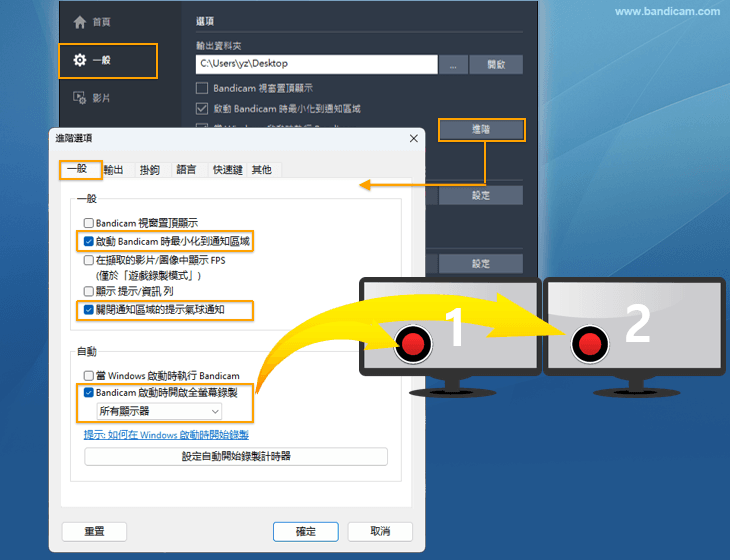
Task: Uncheck Bandicam 啟動時開啟全螢幕錄製
Action: (x=89, y=392)
